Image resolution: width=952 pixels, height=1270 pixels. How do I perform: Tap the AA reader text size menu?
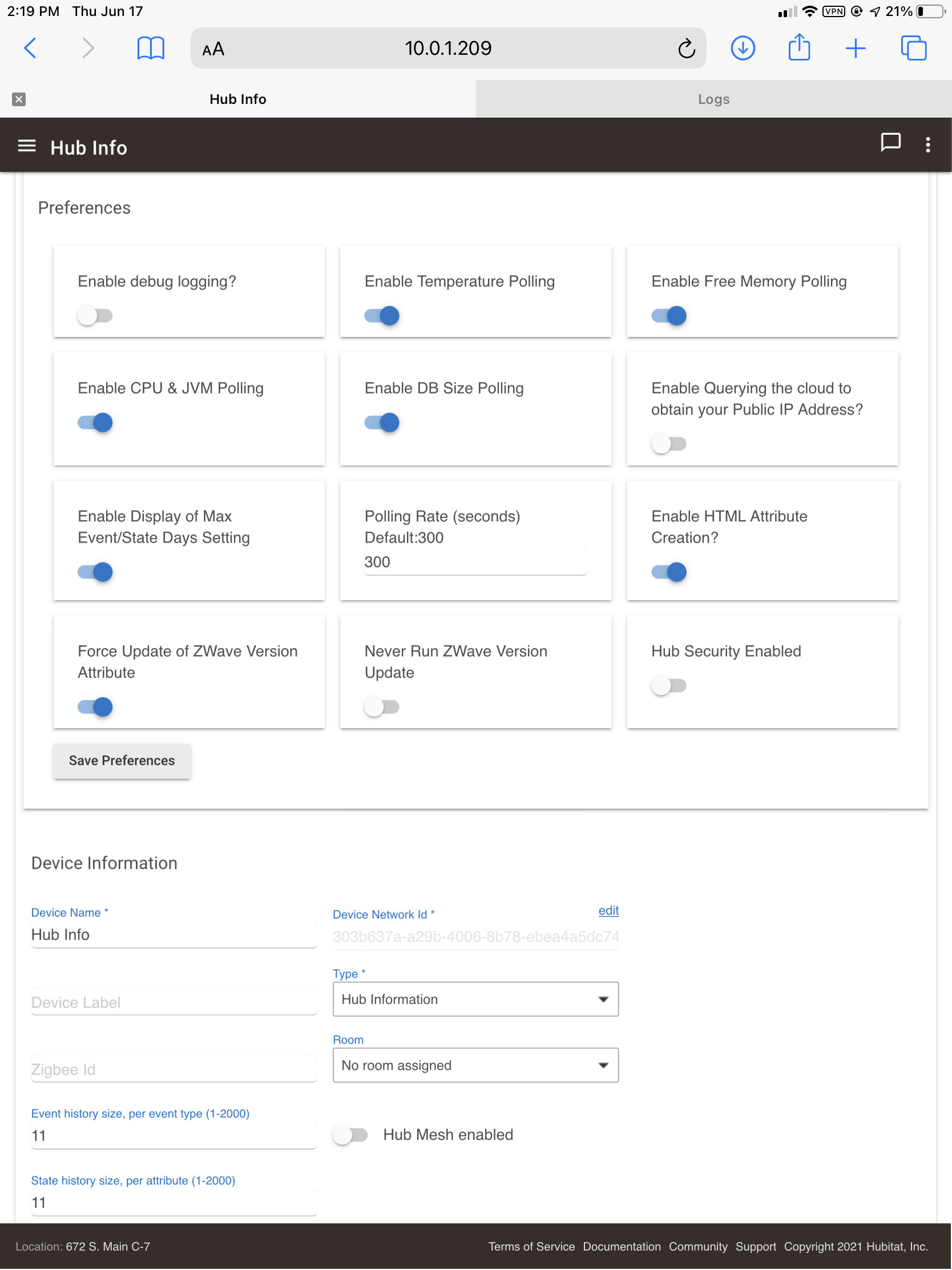pos(213,49)
